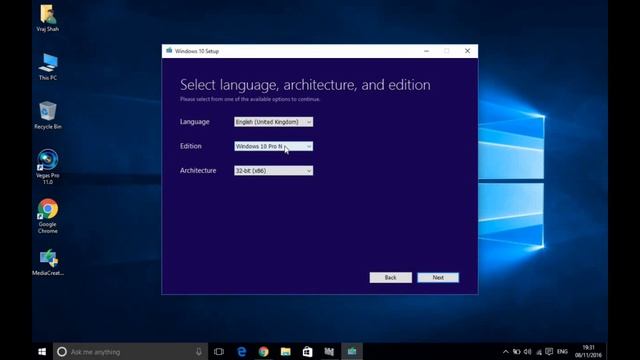
Task: Click the battery icon in system tray
Action: (x=517, y=351)
